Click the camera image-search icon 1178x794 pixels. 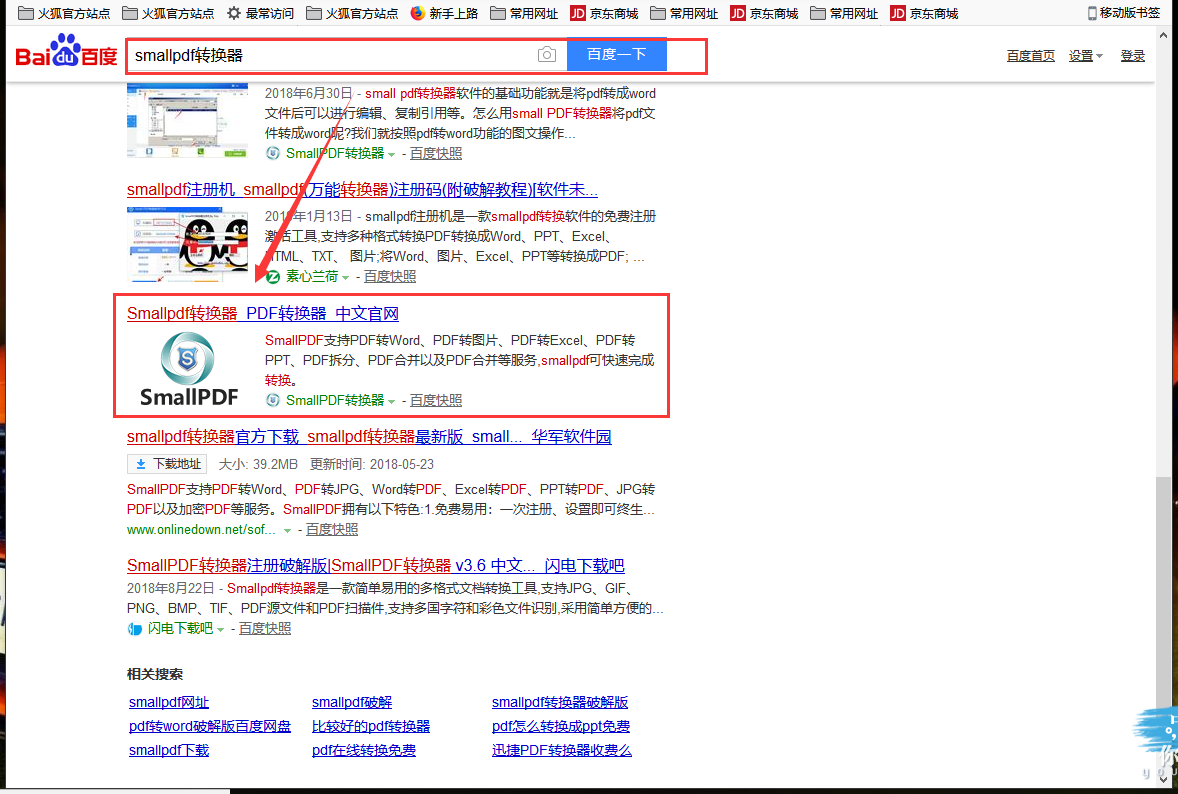(547, 55)
